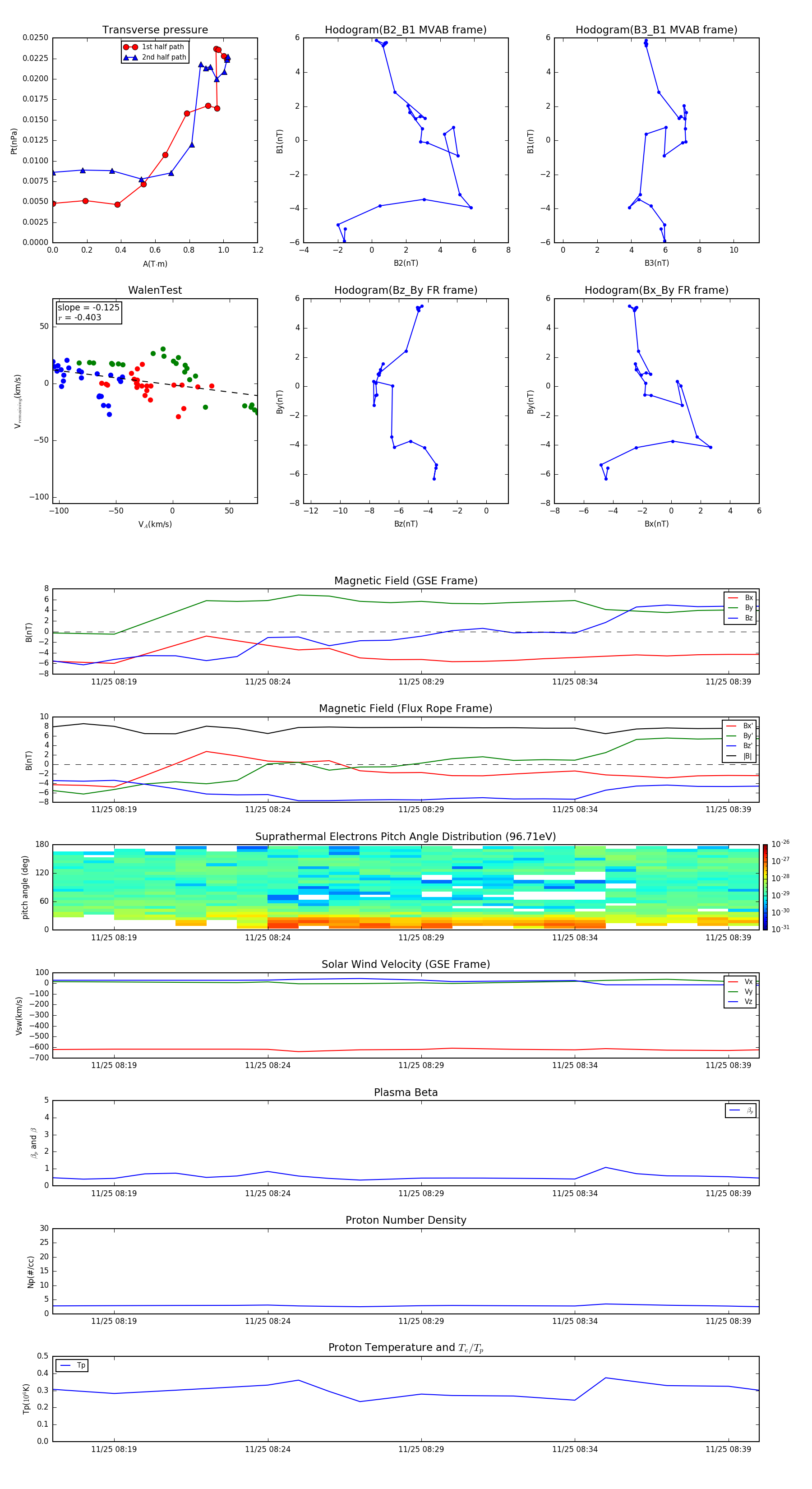The width and height of the screenshot is (812, 1489).
Task: Click '11/25 08:29' tick under GSE magnetic plot
Action: pos(421,682)
